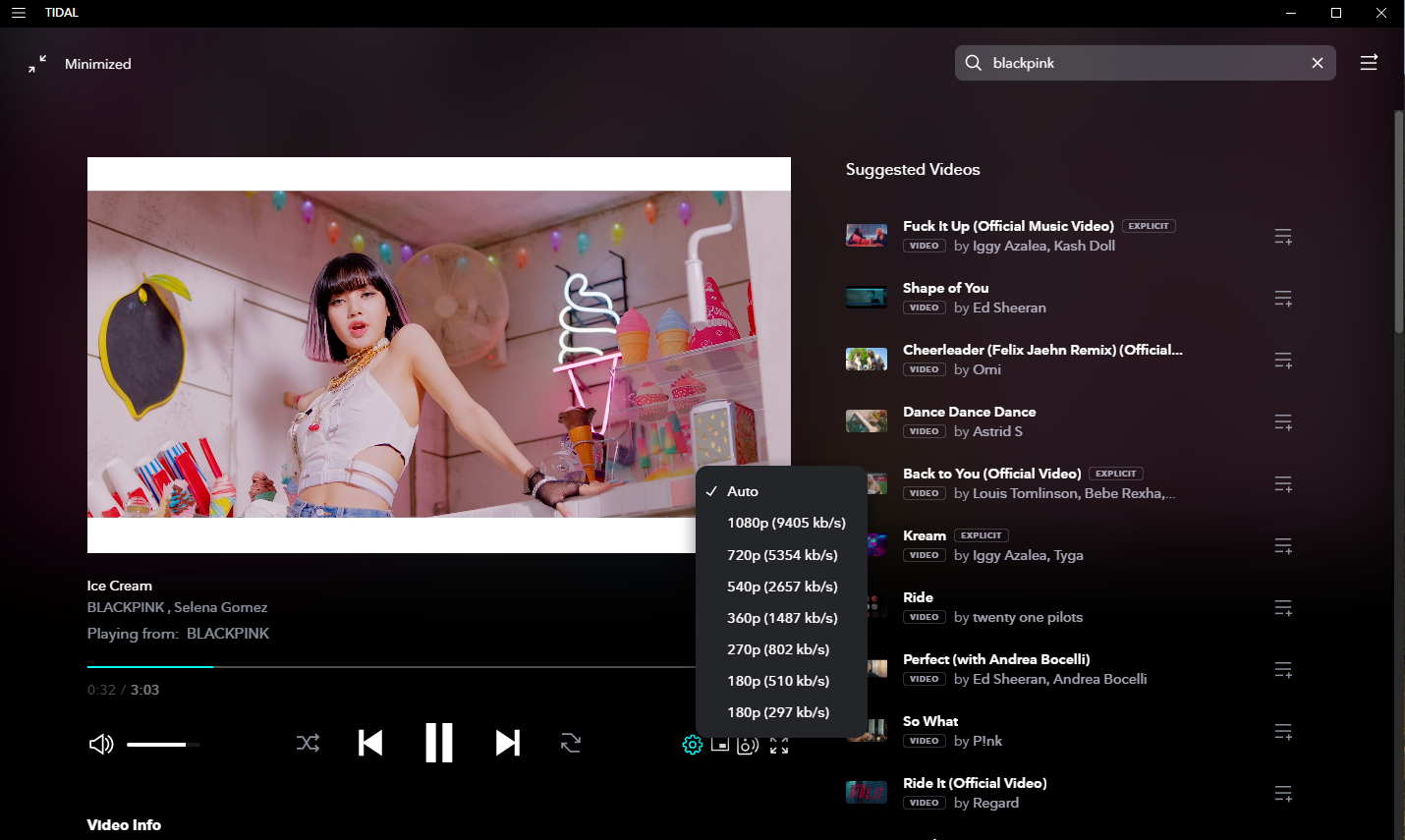This screenshot has height=840, width=1405.
Task: Add Back to You to queue
Action: click(1283, 484)
